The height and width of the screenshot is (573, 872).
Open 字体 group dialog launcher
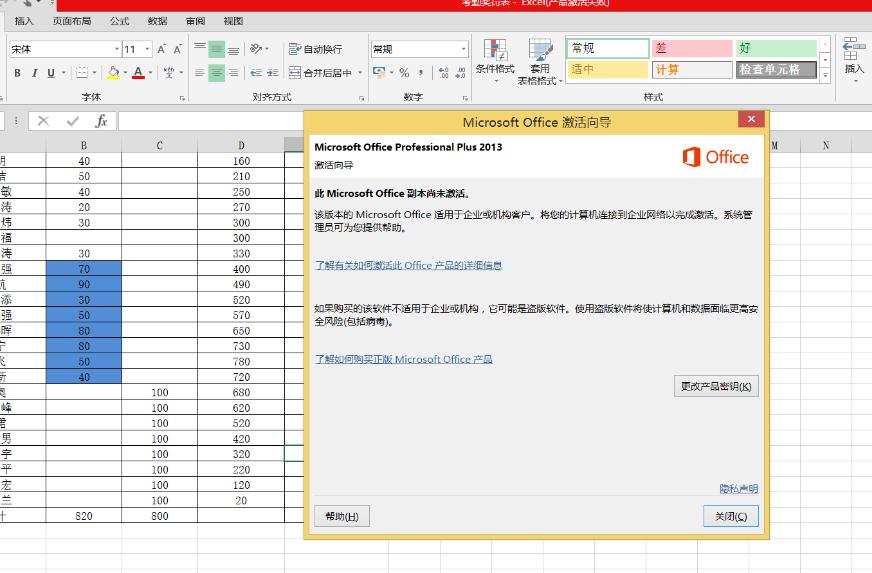[182, 98]
